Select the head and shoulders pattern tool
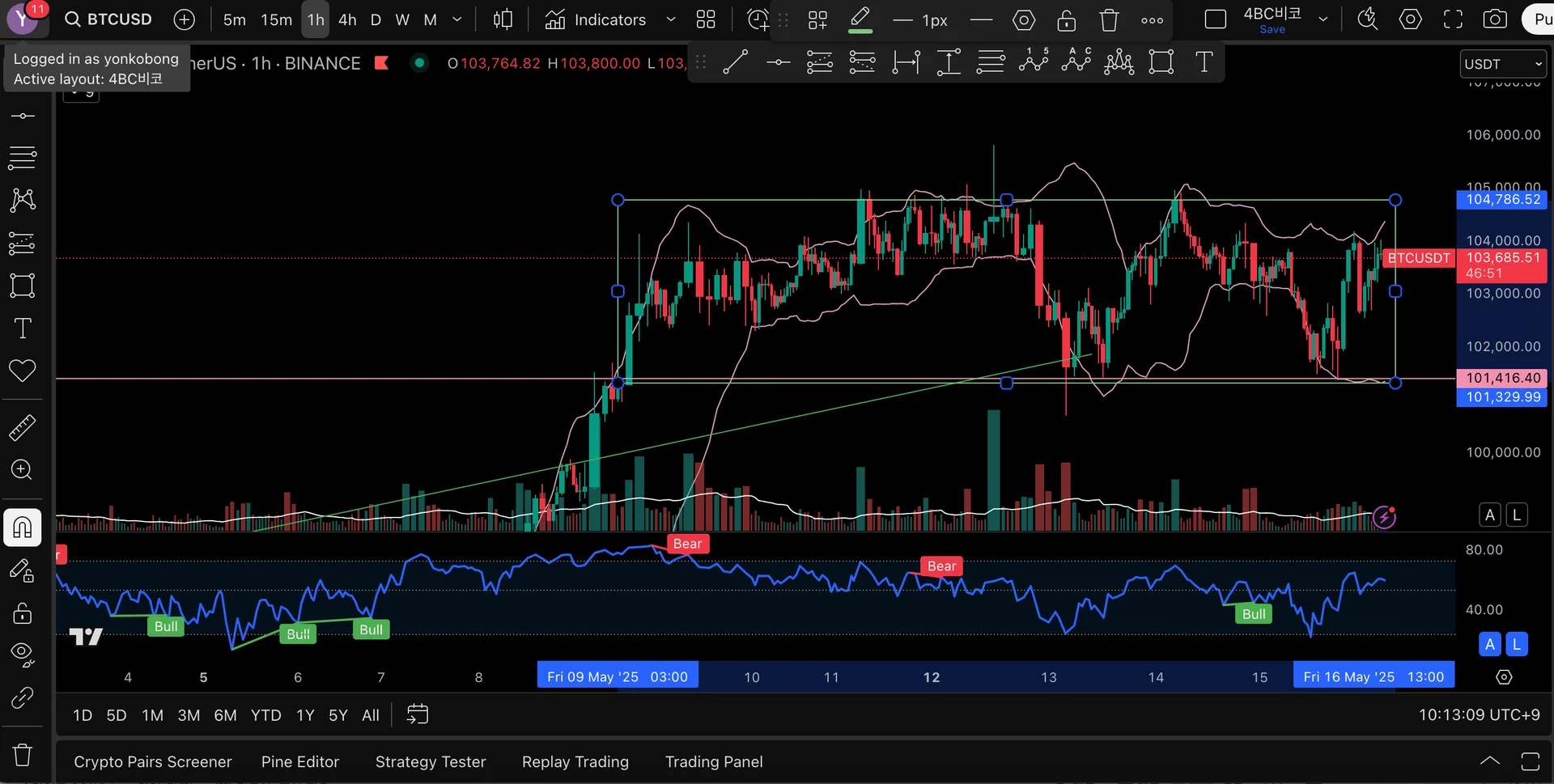 tap(1119, 62)
